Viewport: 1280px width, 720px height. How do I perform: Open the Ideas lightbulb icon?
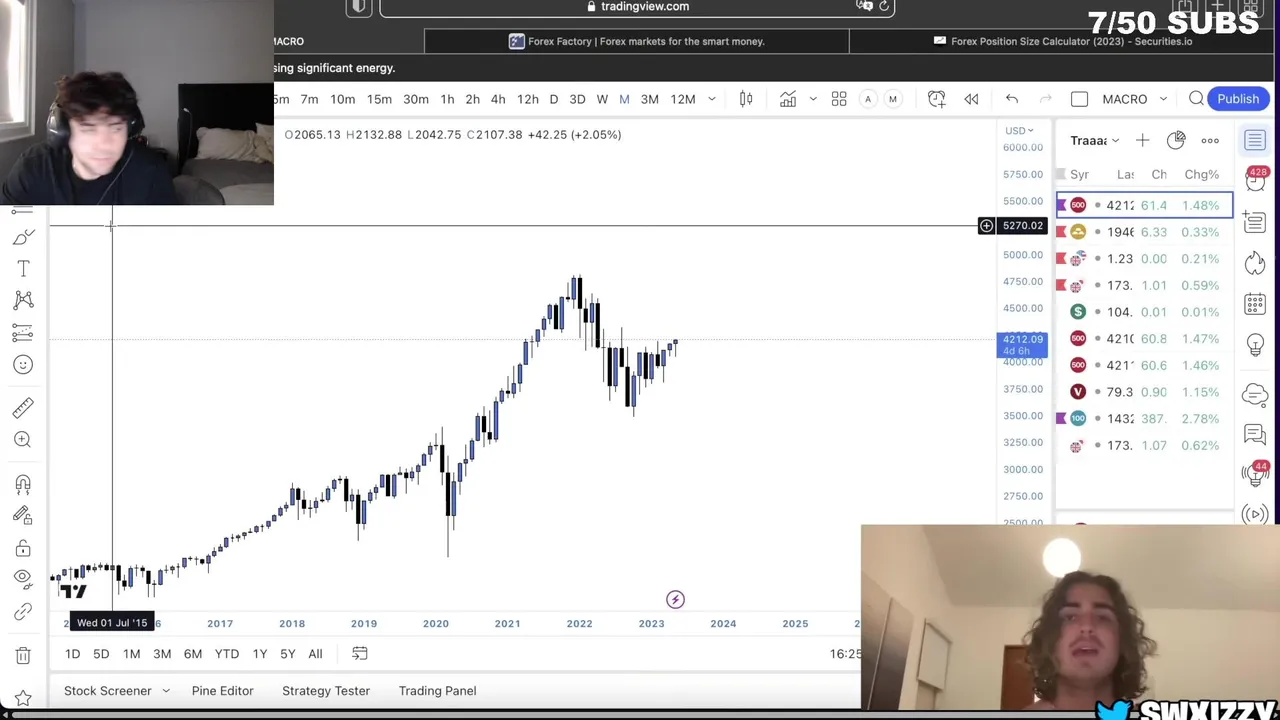pos(1255,346)
